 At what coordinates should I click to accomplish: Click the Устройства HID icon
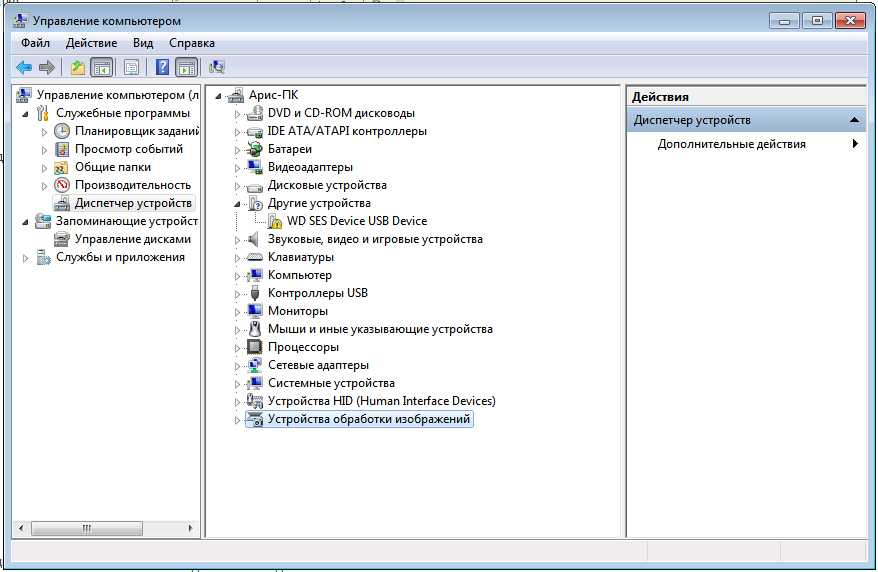click(255, 401)
